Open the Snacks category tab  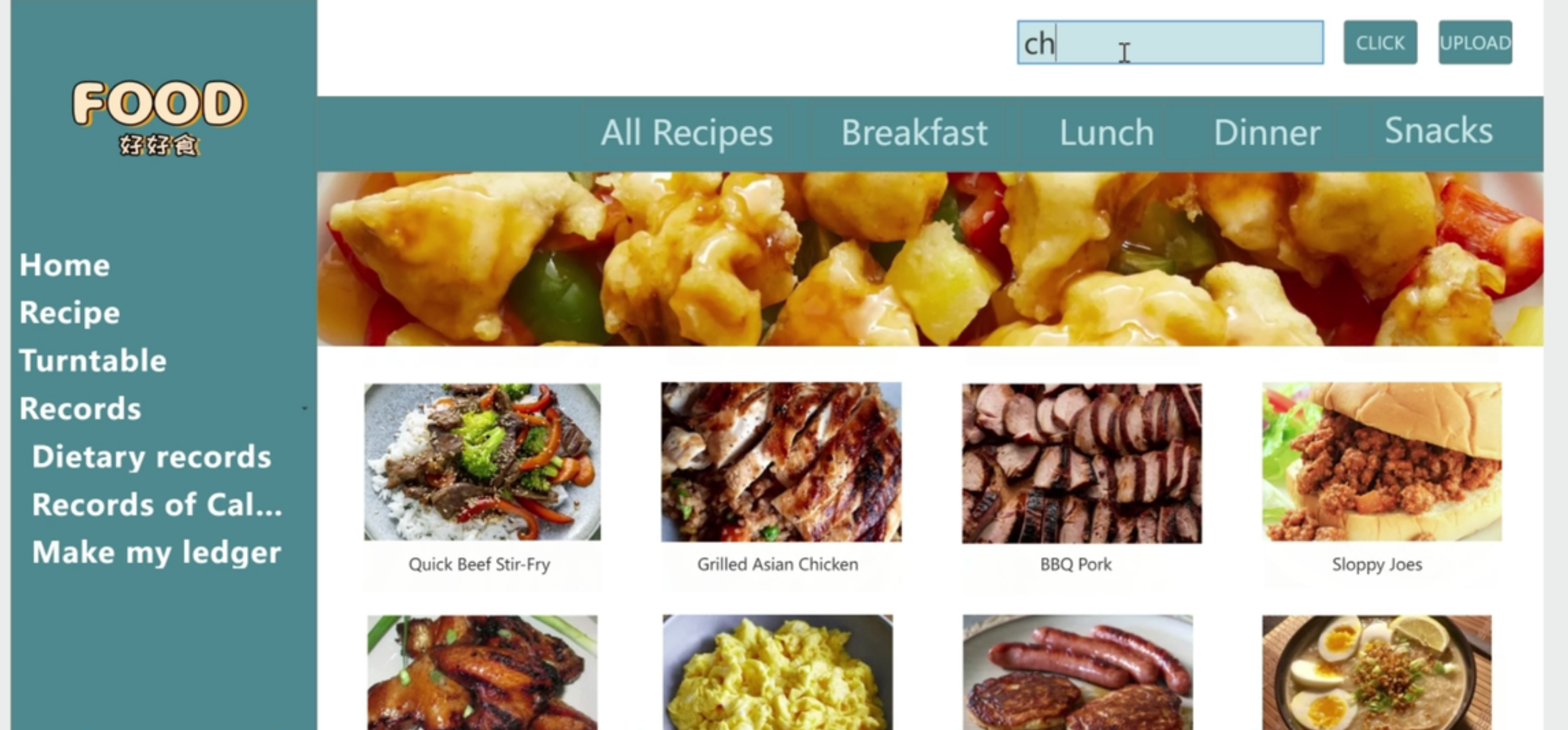(x=1438, y=131)
